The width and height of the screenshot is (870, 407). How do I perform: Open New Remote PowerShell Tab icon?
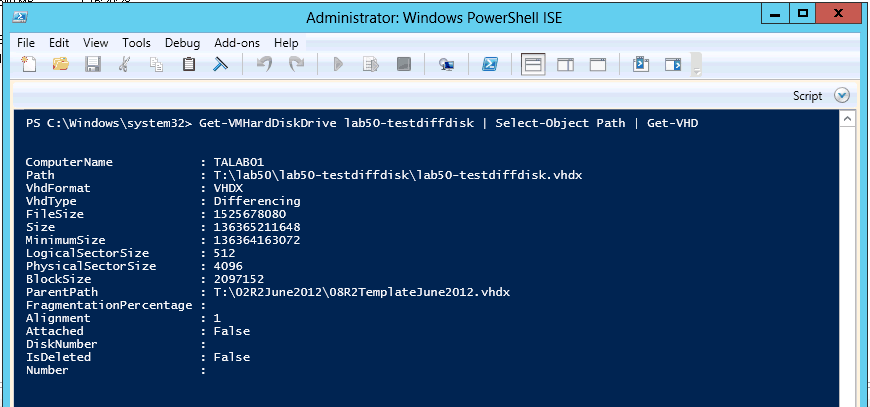click(447, 65)
